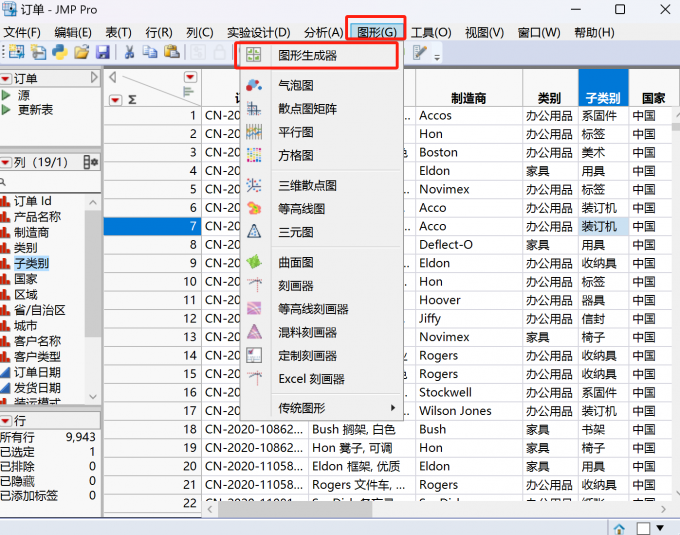Image resolution: width=680 pixels, height=535 pixels.
Task: Click the 定制刻画器 icon
Action: coord(254,355)
